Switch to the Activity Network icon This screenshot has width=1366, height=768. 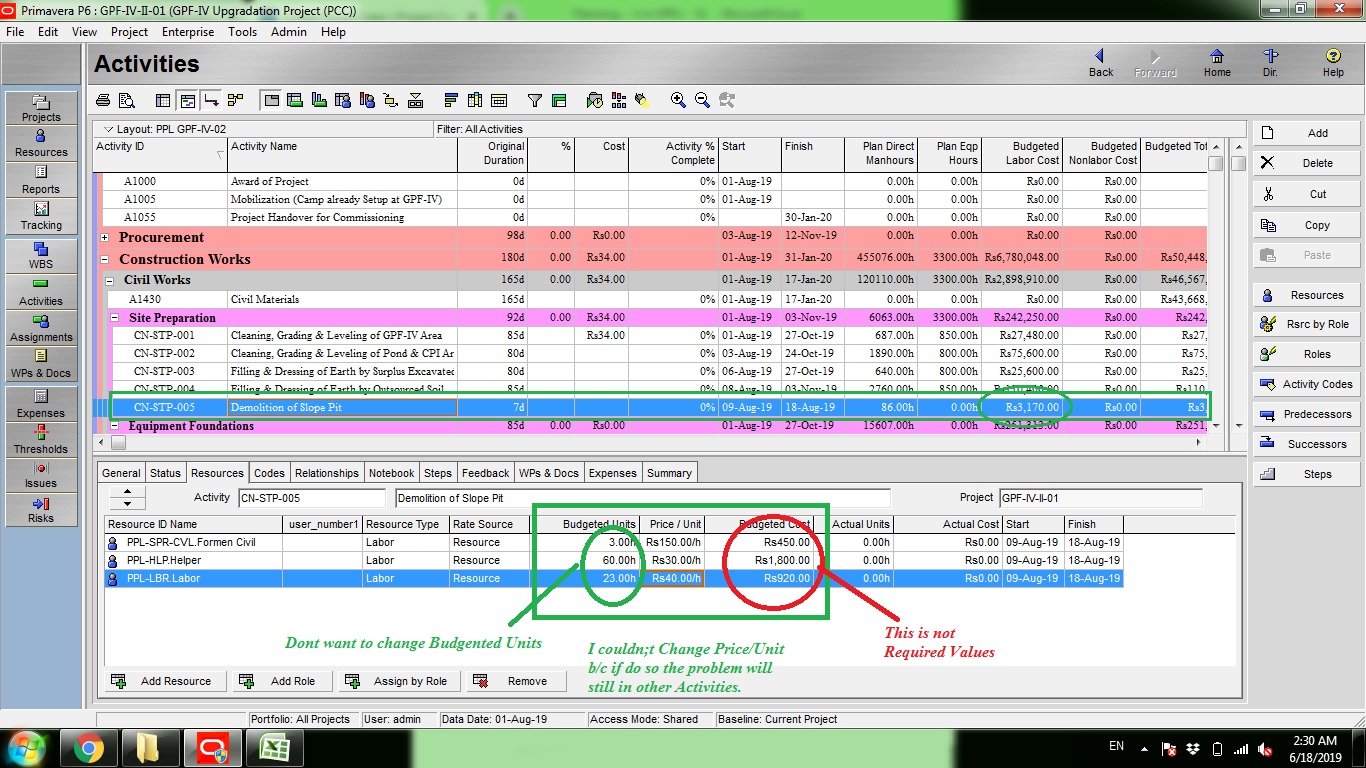(x=235, y=100)
